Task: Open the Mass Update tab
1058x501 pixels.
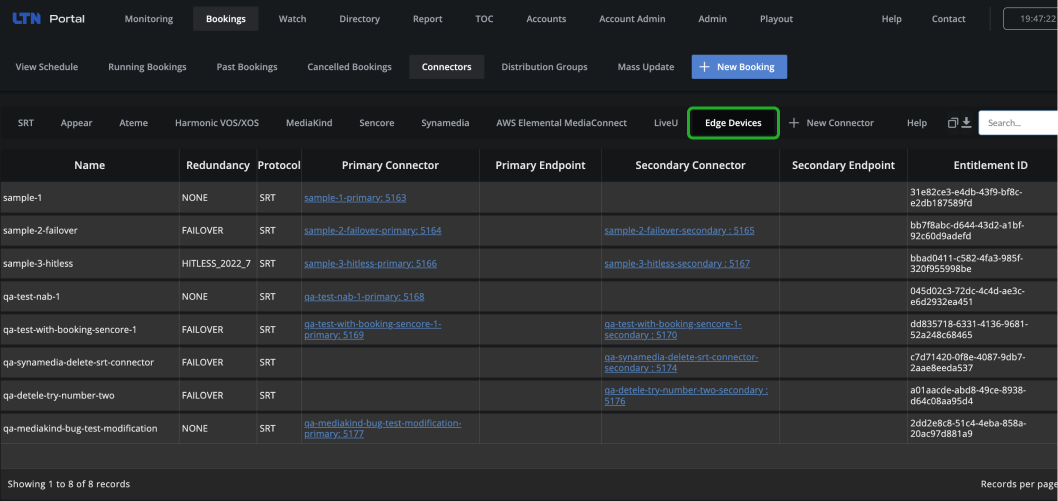Action: pyautogui.click(x=646, y=67)
